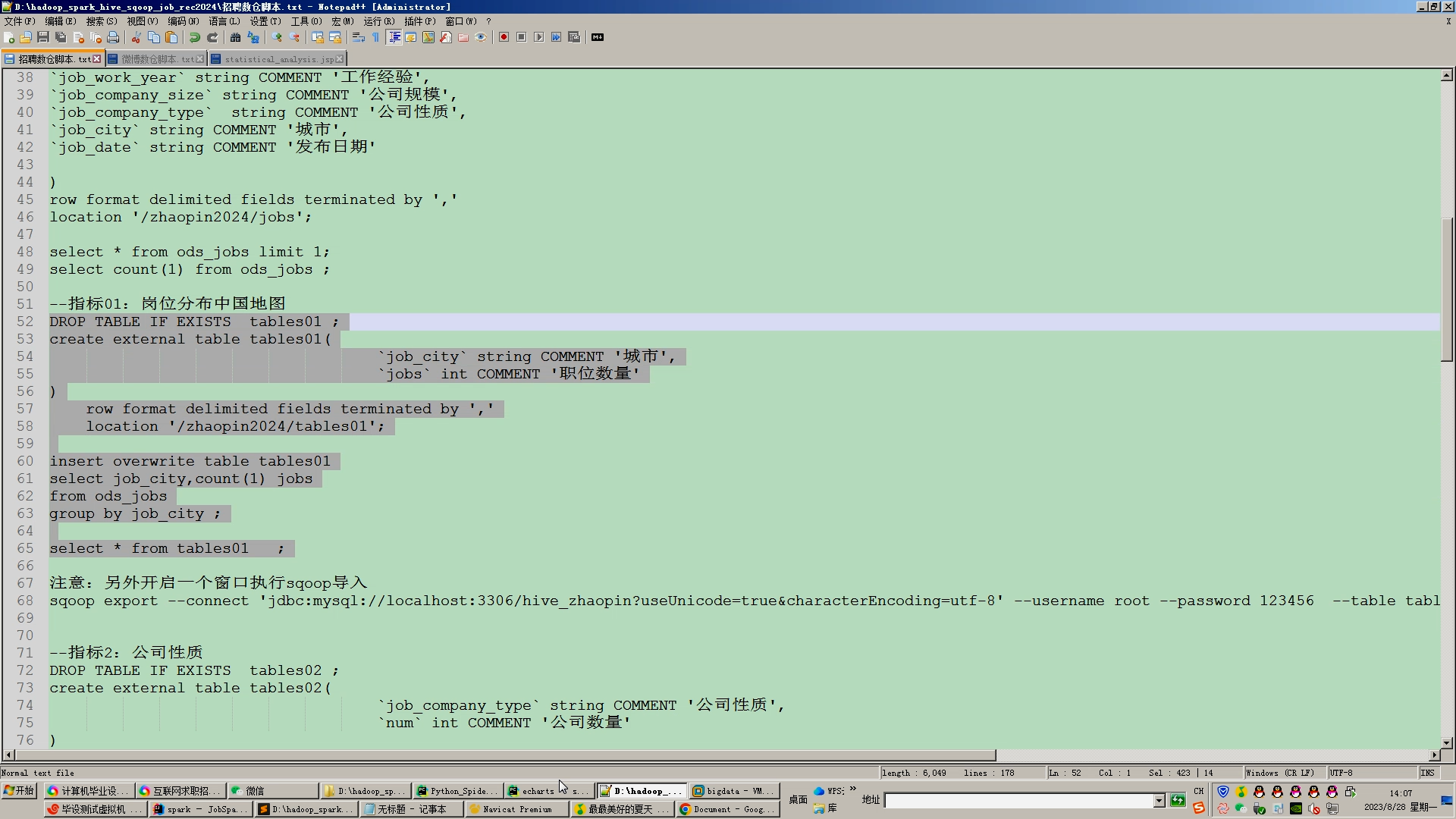The image size is (1456, 819).
Task: Open the 编码 (Encoding) menu
Action: click(183, 21)
